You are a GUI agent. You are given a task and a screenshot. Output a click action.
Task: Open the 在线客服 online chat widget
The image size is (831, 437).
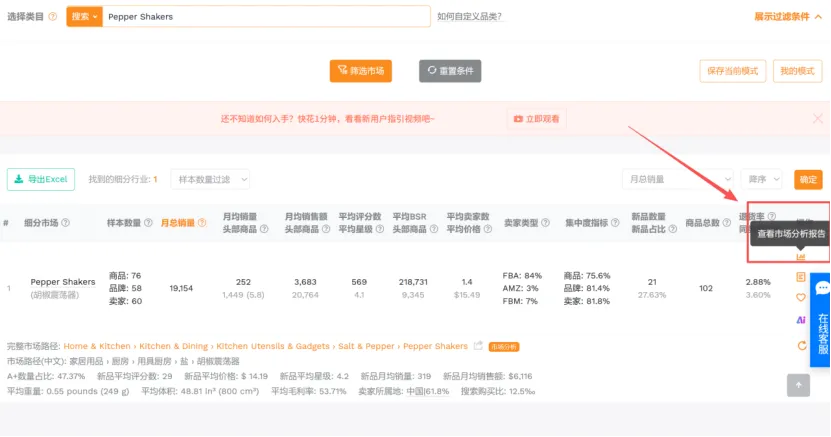pyautogui.click(x=822, y=320)
